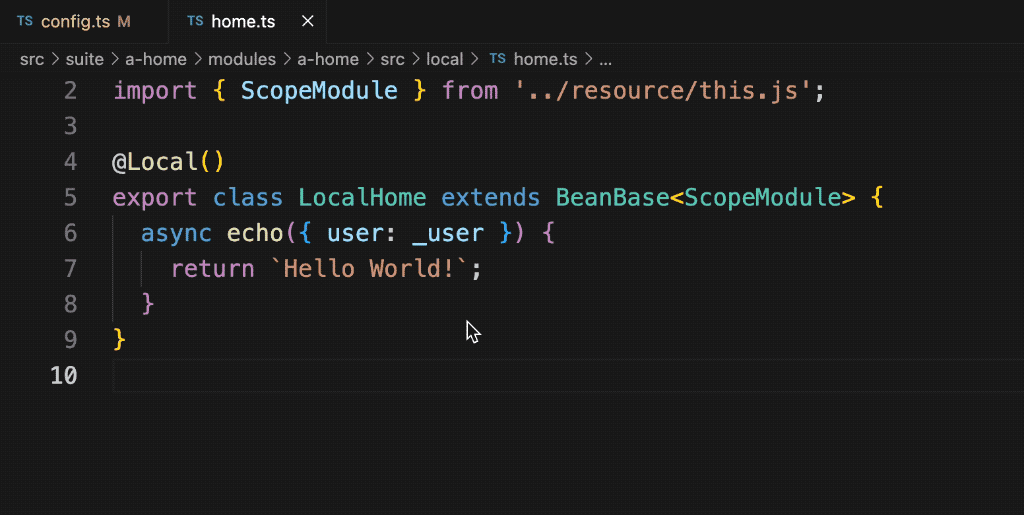Image resolution: width=1024 pixels, height=515 pixels.
Task: Click the echo method name
Action: (255, 232)
